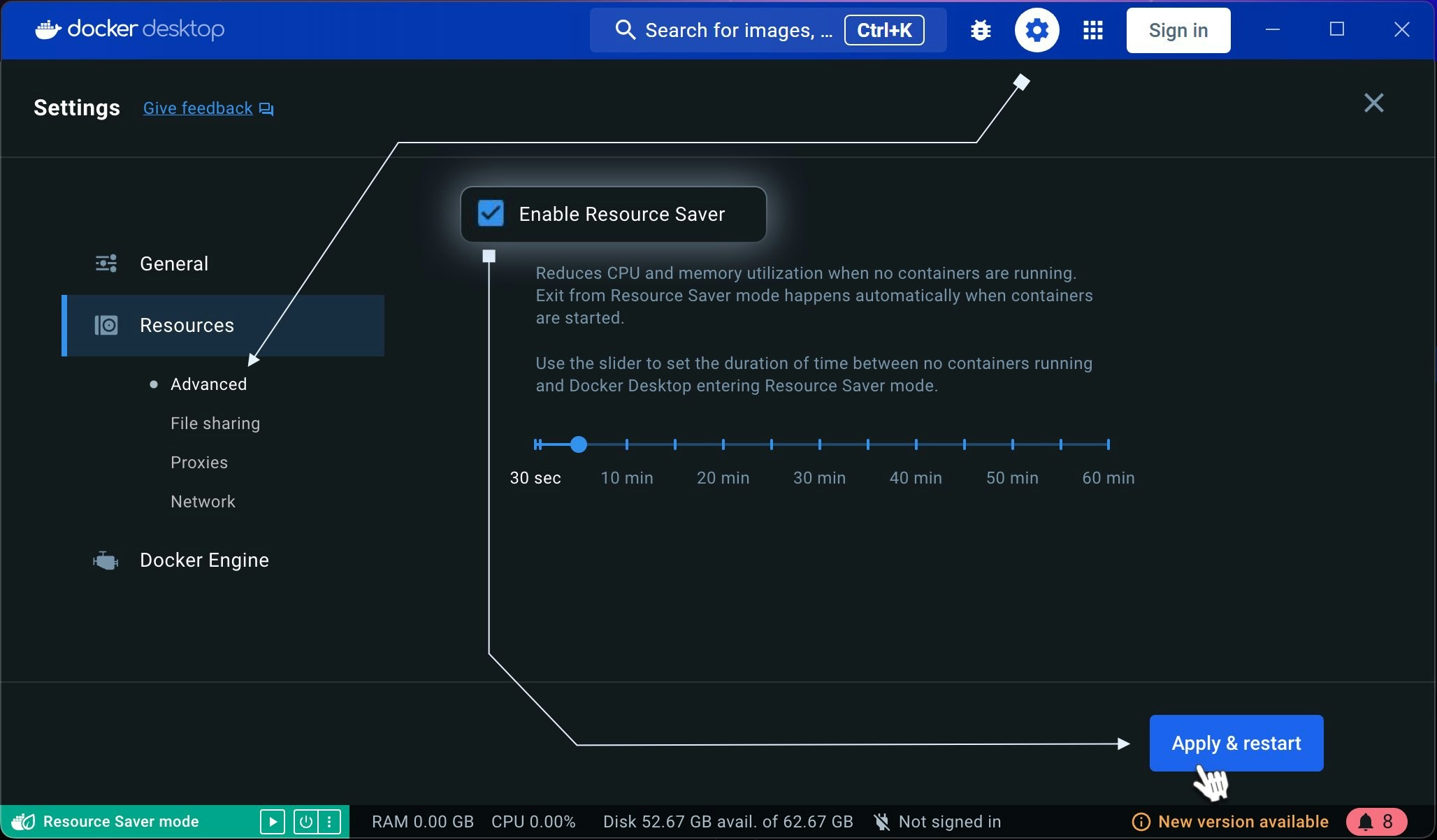
Task: Open settings via the gear icon
Action: (1037, 30)
